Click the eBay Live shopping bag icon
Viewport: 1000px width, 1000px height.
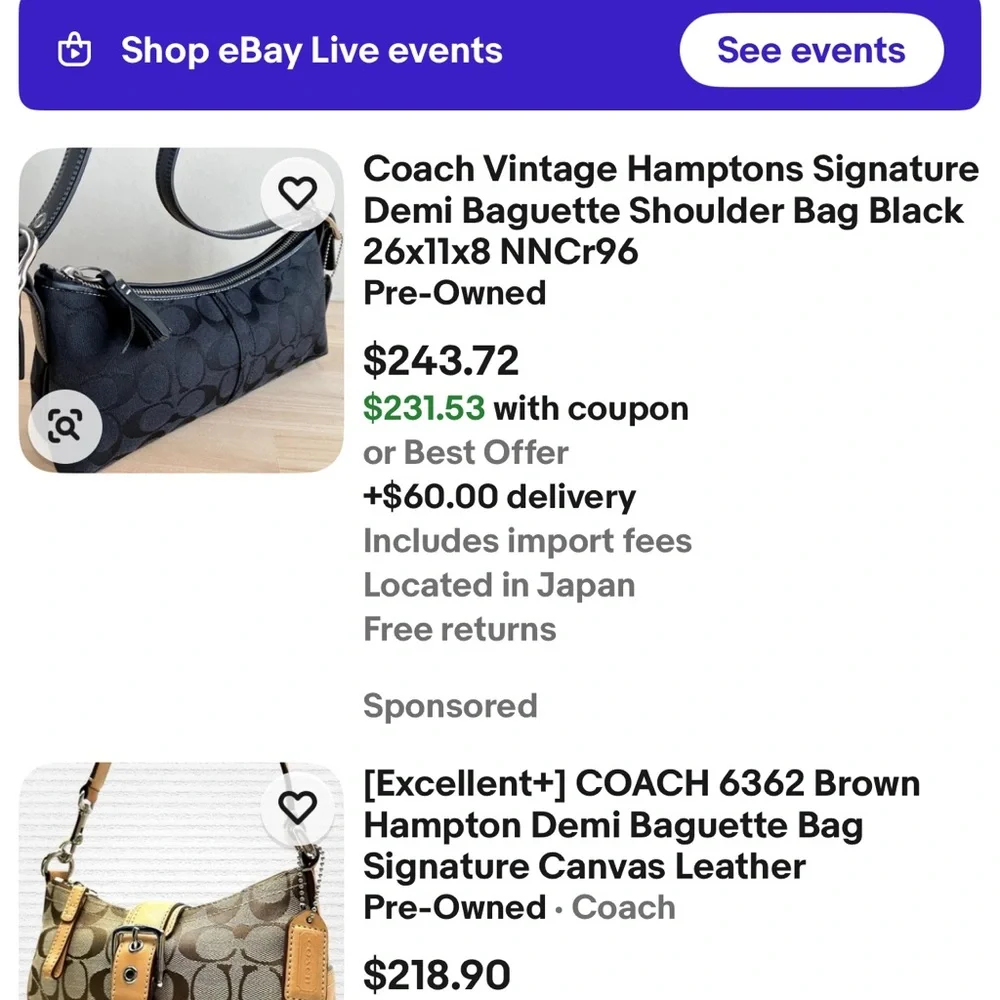tap(75, 50)
